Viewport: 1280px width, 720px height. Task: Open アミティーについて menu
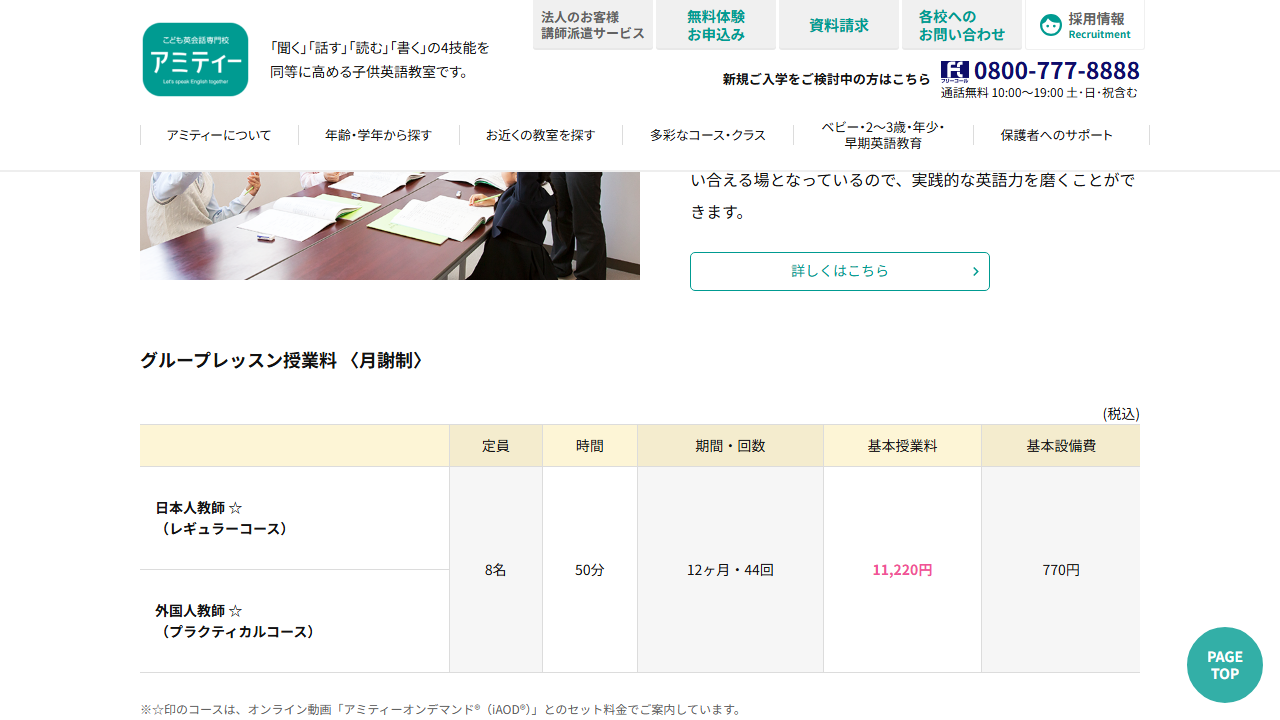click(219, 135)
